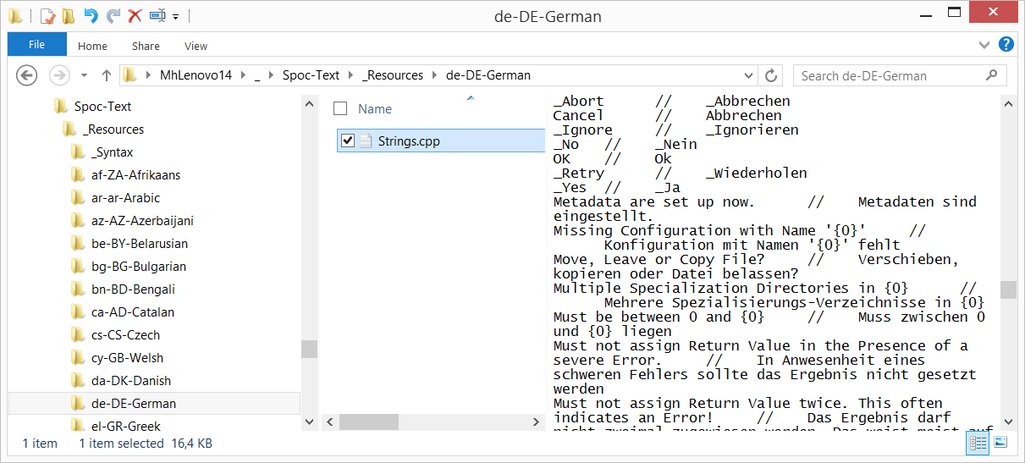
Task: Open window system menu via title folder icon
Action: pos(16,15)
